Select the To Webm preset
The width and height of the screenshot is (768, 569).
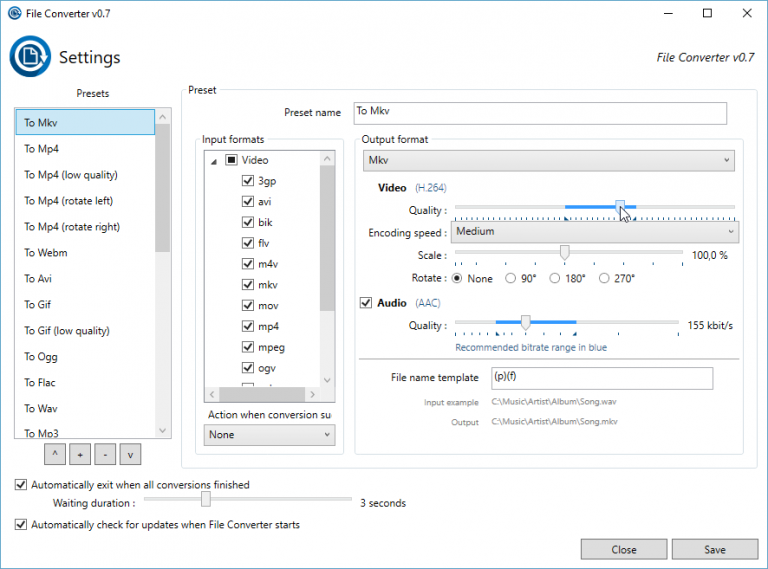tap(85, 252)
